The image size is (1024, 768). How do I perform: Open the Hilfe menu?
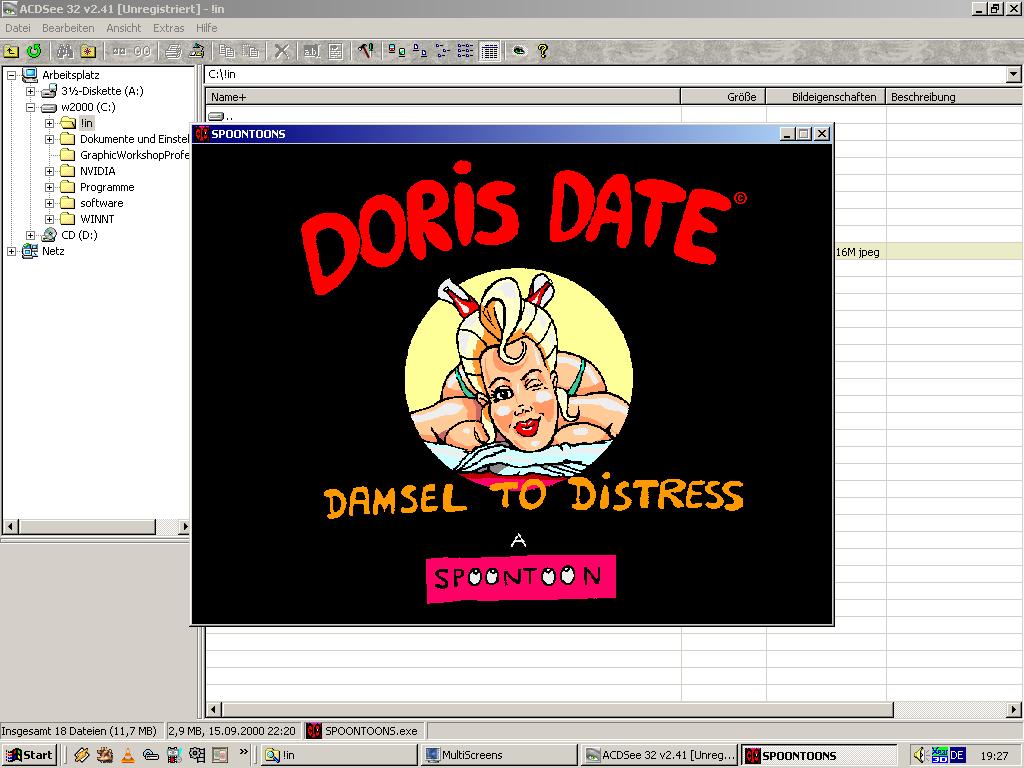click(206, 28)
